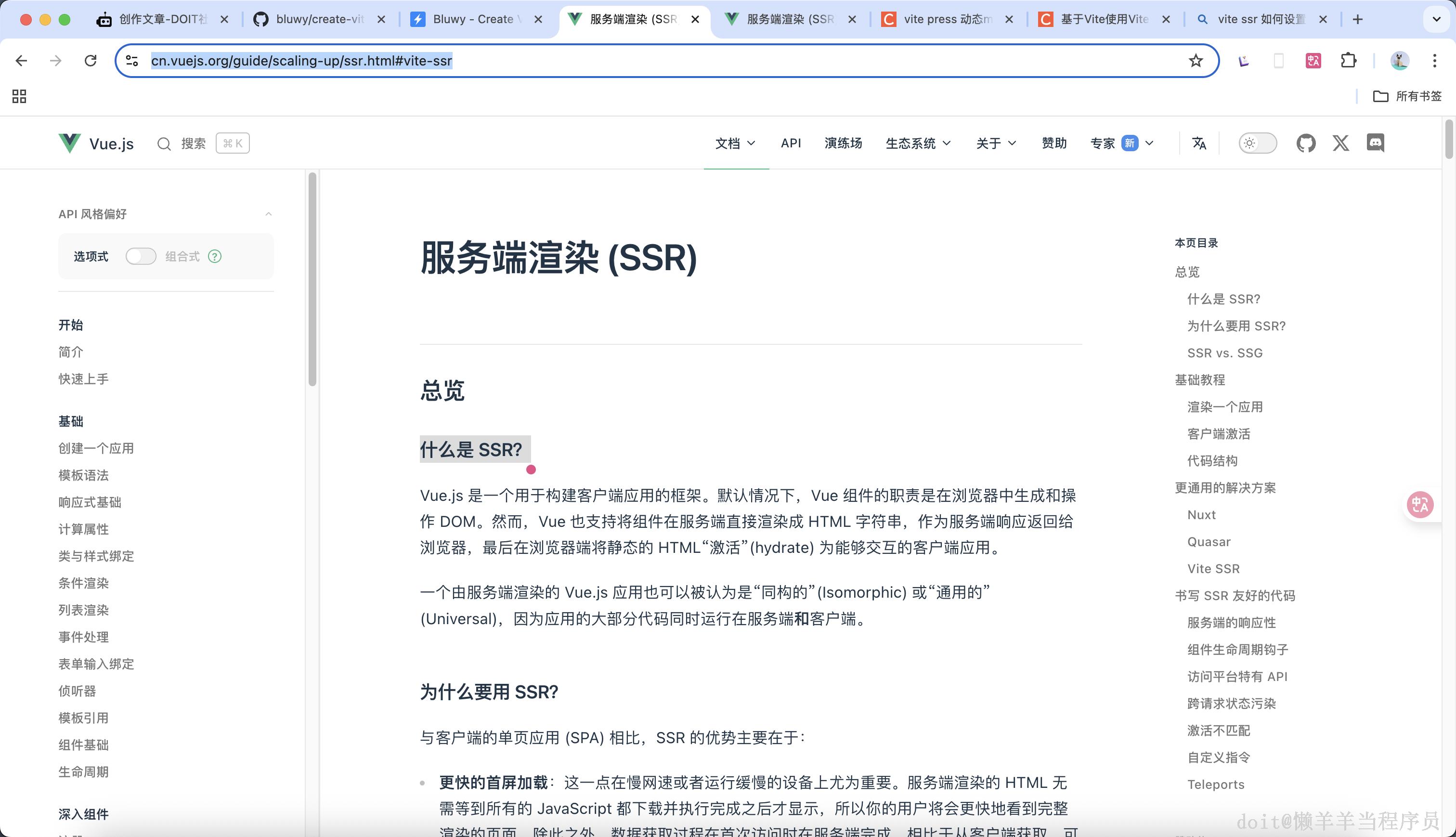Open 快速上手 from the sidebar
Screen dimensions: 1456x837
tap(83, 379)
